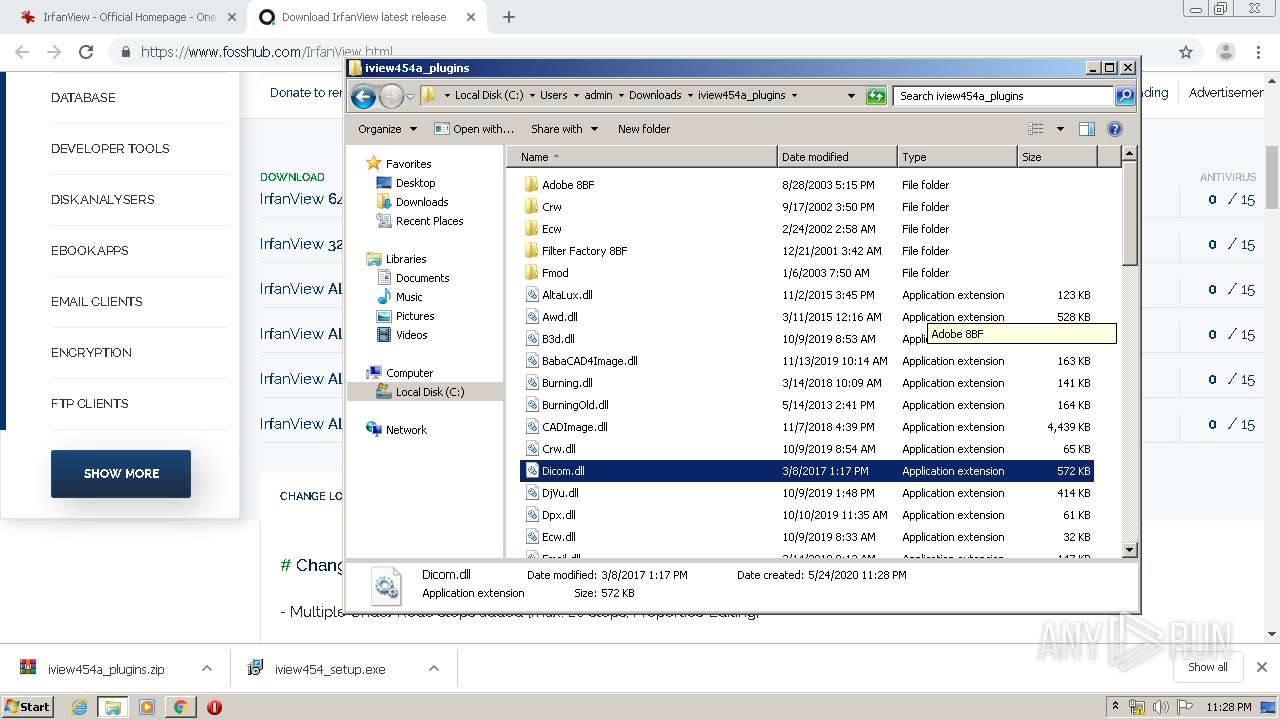
Task: Select Network in the navigation pane
Action: click(396, 430)
